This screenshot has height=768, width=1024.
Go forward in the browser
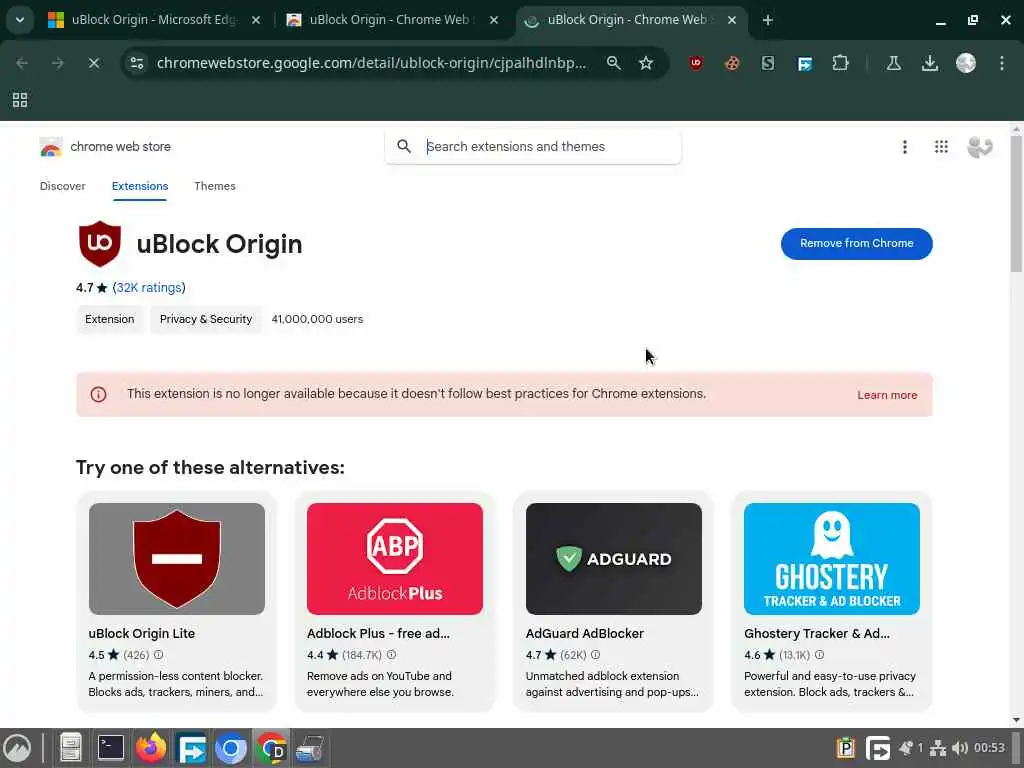[x=57, y=63]
